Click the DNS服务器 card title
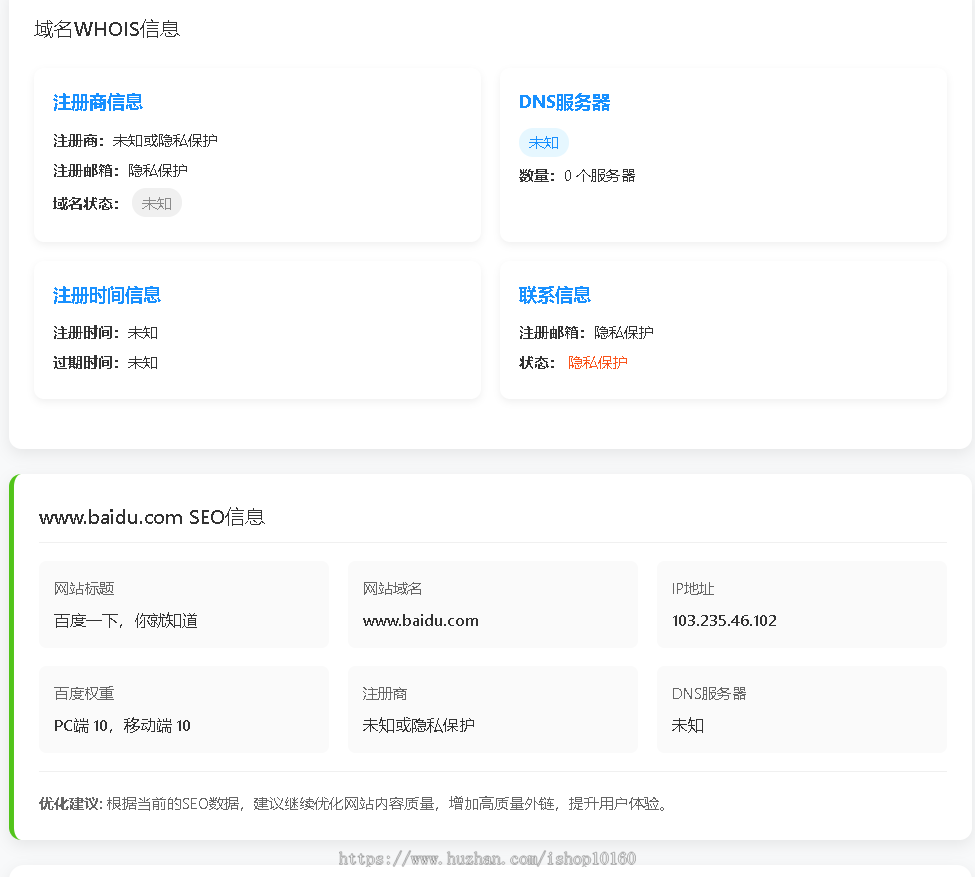Image resolution: width=975 pixels, height=877 pixels. 565,102
